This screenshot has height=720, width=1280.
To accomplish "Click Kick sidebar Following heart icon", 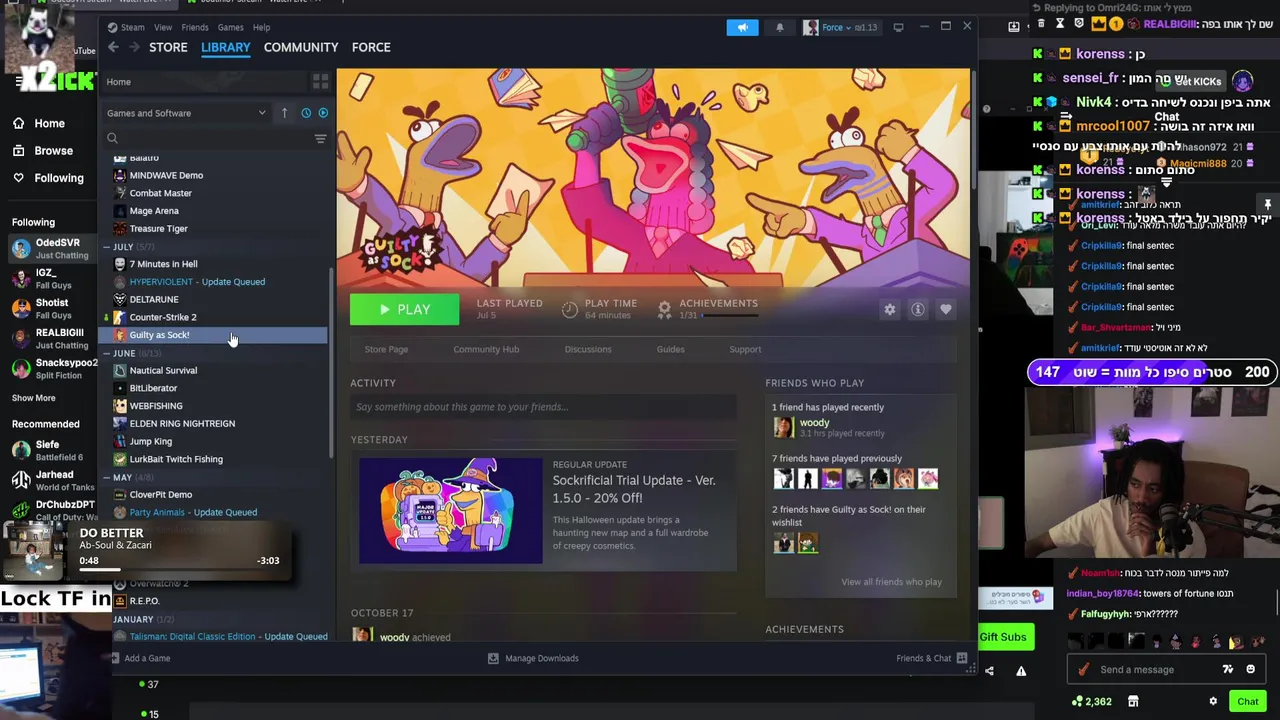I will [19, 178].
